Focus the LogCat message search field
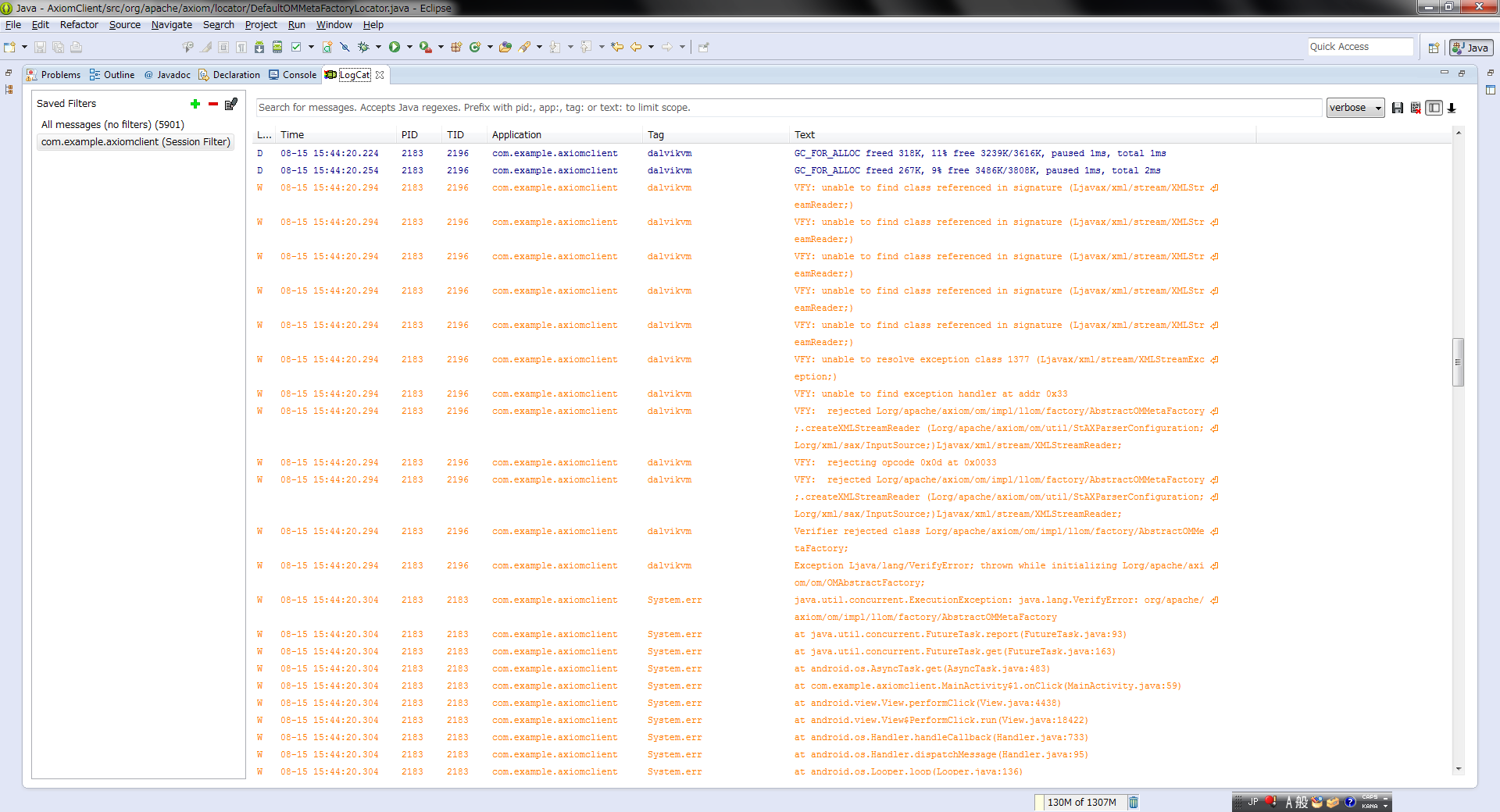Viewport: 1500px width, 812px height. [x=789, y=108]
